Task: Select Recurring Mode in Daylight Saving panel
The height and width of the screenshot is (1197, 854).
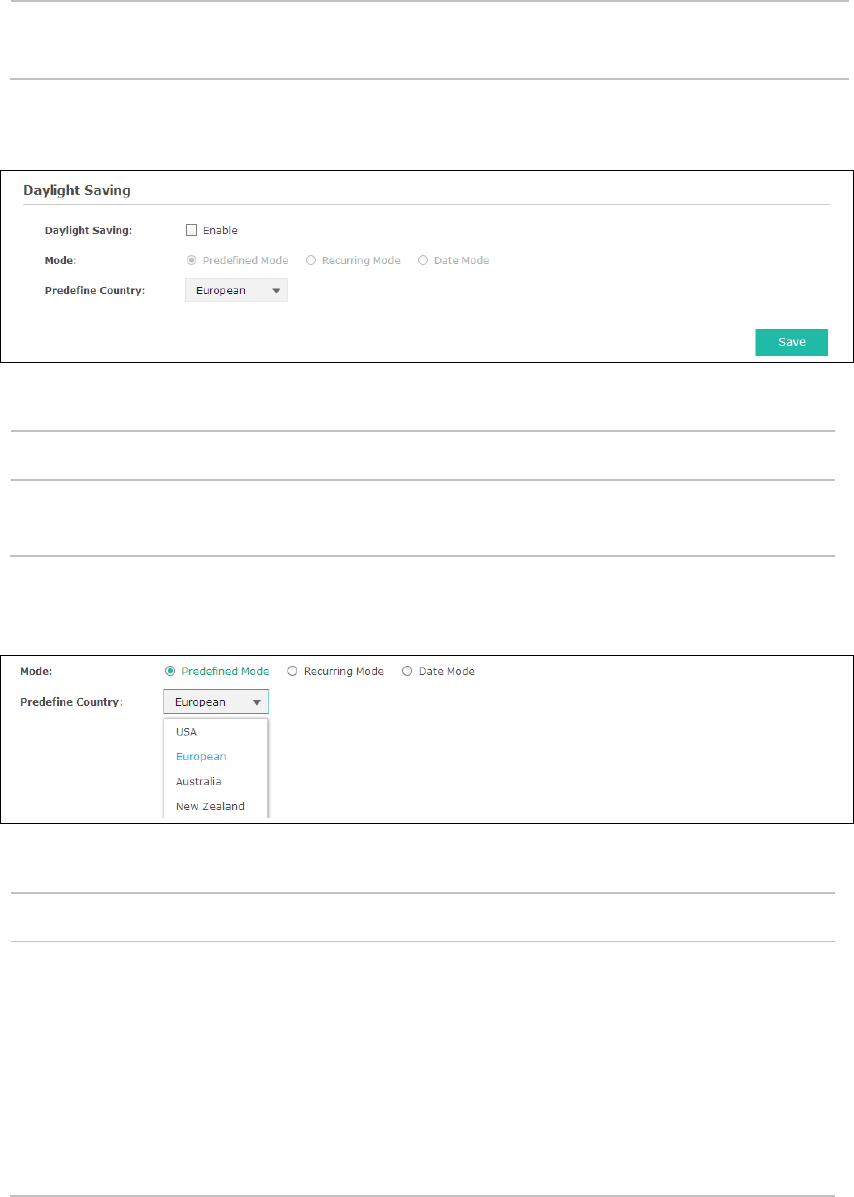Action: point(311,260)
